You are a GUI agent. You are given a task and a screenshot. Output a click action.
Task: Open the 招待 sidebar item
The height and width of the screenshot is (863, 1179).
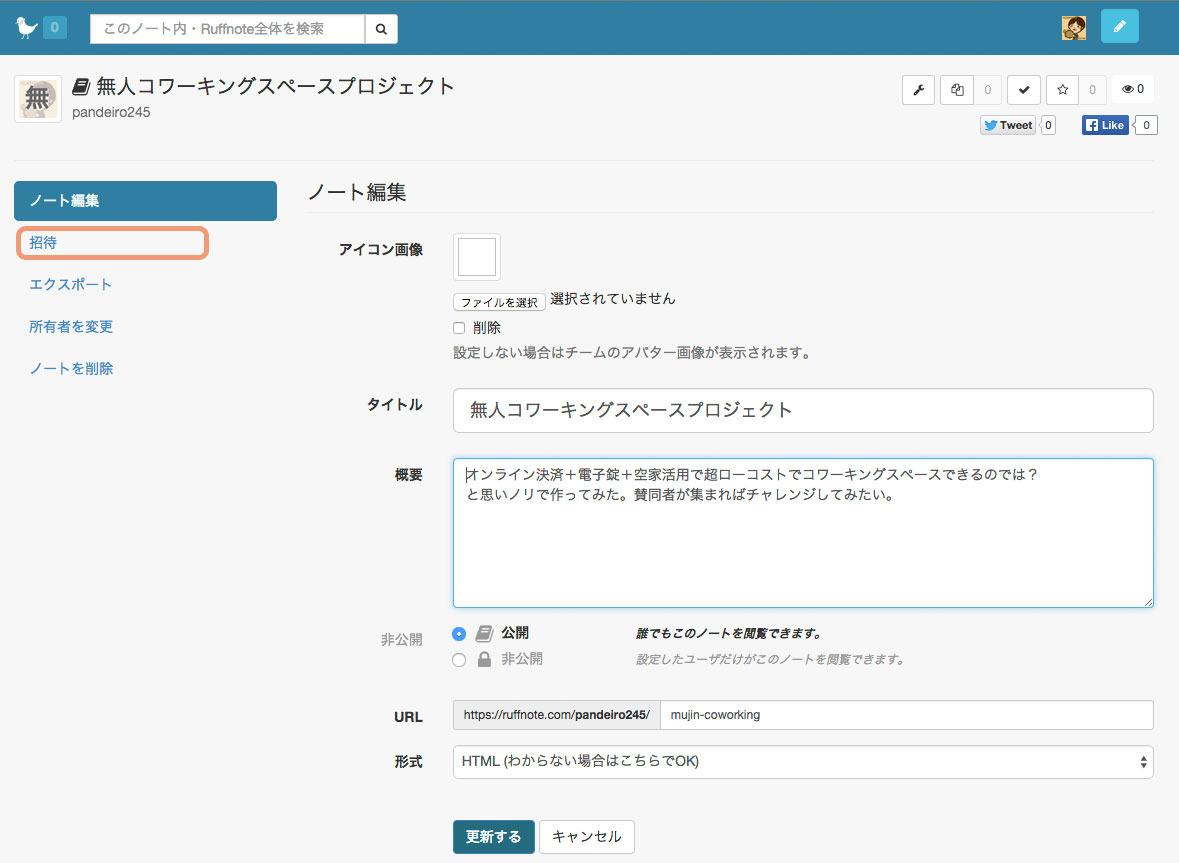(x=44, y=243)
